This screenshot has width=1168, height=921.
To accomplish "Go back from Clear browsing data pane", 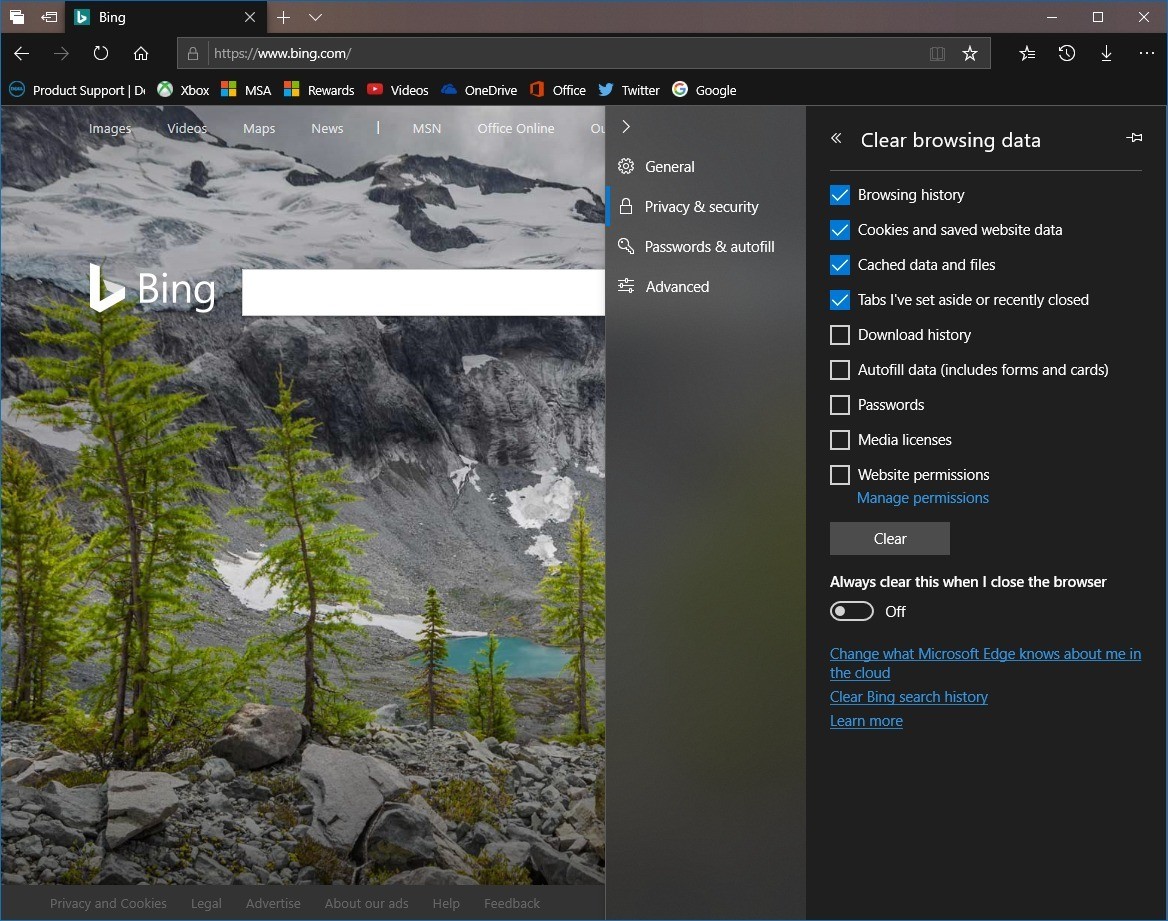I will (836, 138).
